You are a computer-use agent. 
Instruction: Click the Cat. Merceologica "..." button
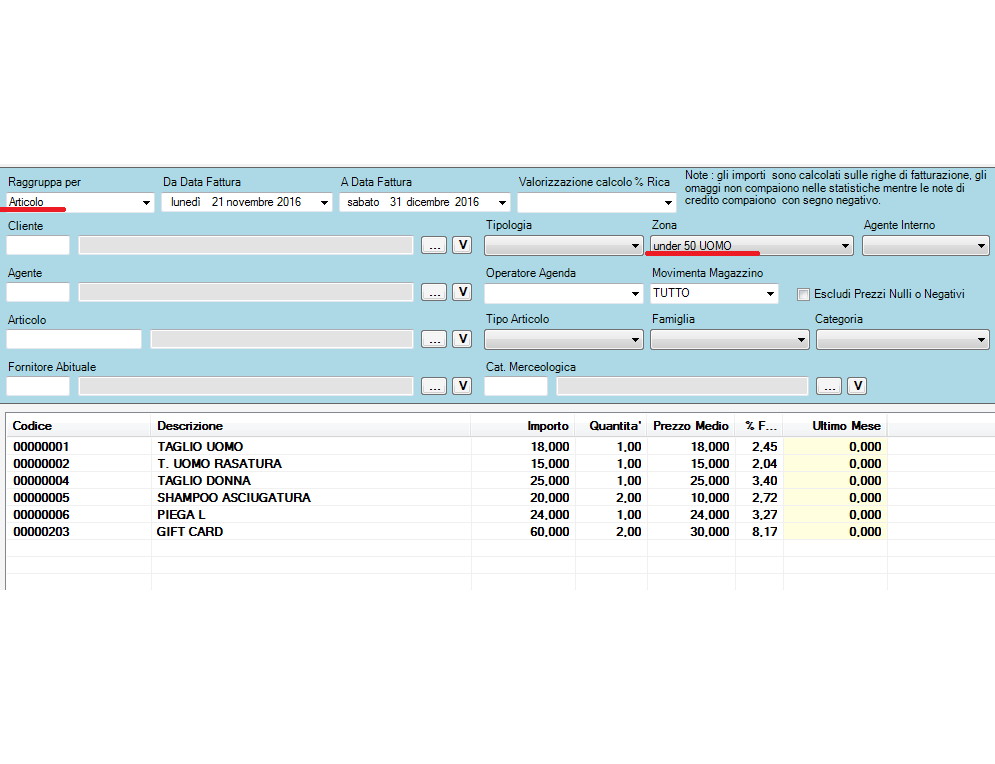tap(829, 386)
